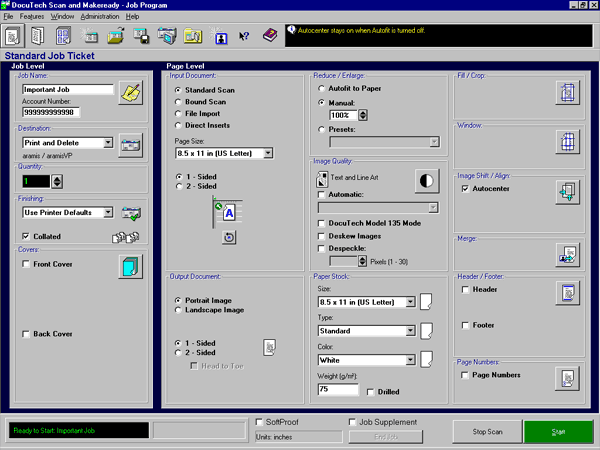The image size is (600, 450).
Task: Adjust the Manual percentage spinner
Action: pos(363,115)
